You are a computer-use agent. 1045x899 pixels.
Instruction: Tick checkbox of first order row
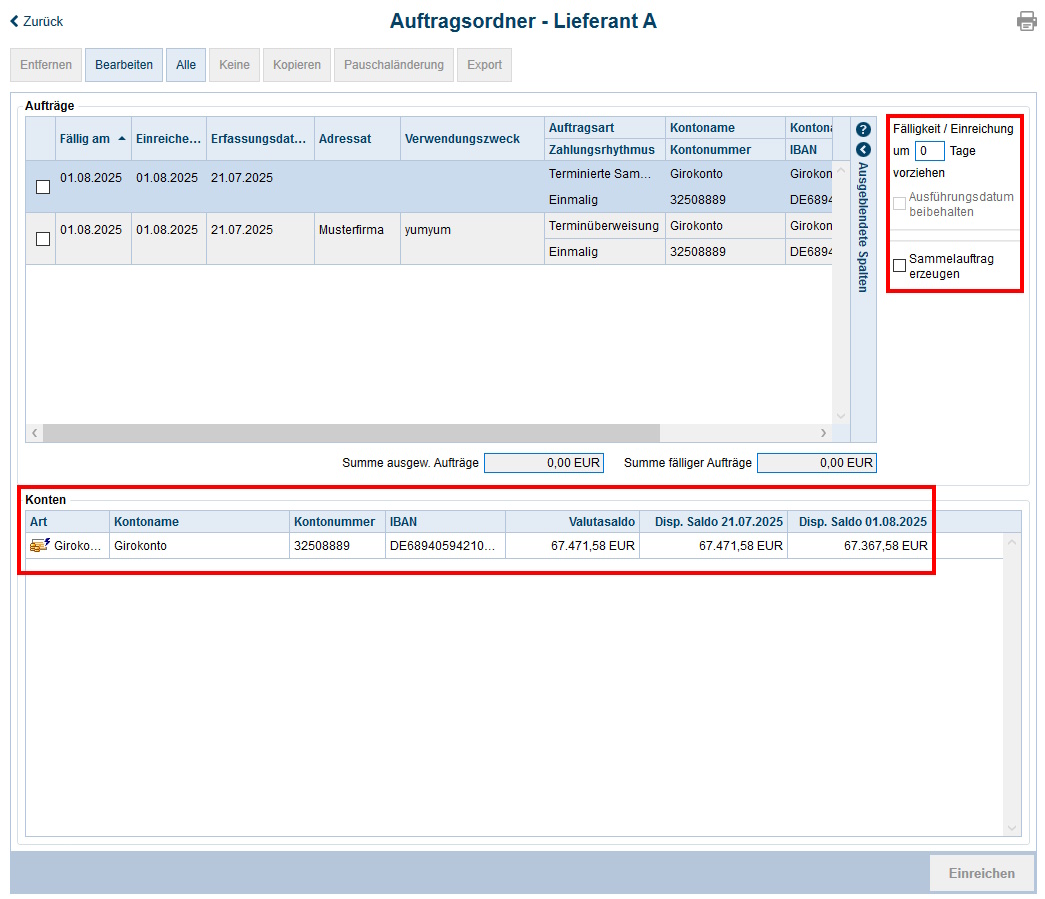42,187
